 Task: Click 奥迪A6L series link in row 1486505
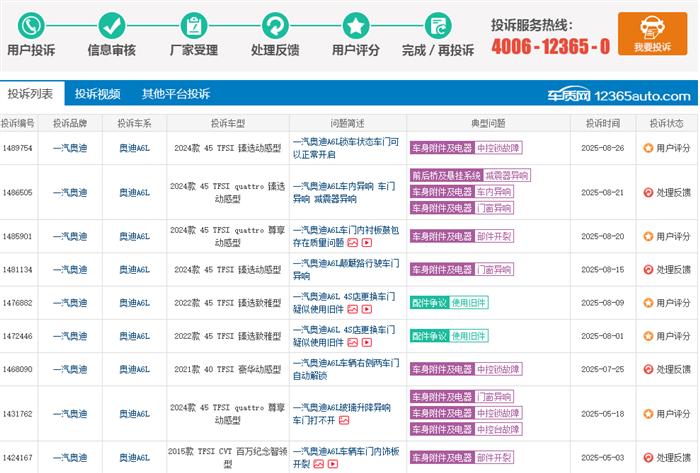[133, 192]
